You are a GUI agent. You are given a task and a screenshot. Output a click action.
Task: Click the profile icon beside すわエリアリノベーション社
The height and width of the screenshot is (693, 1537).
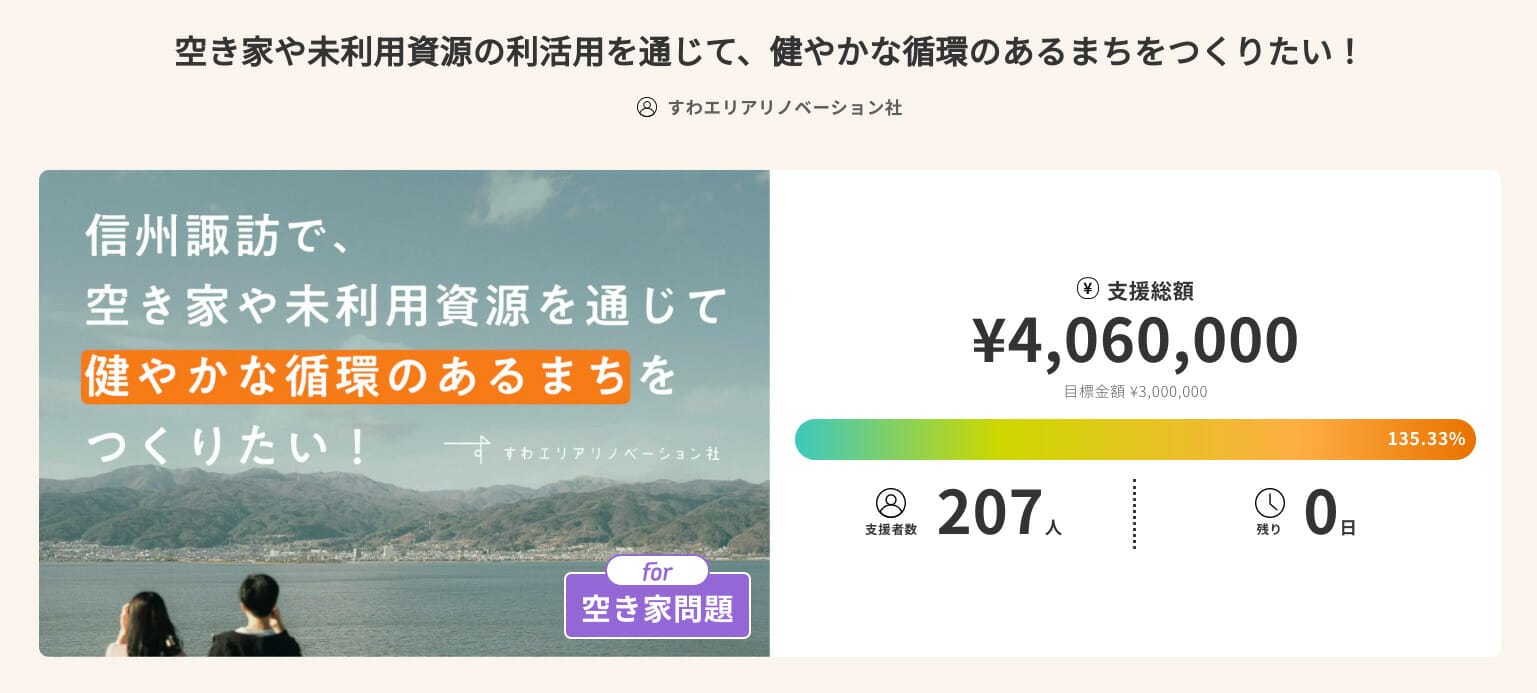pos(647,107)
